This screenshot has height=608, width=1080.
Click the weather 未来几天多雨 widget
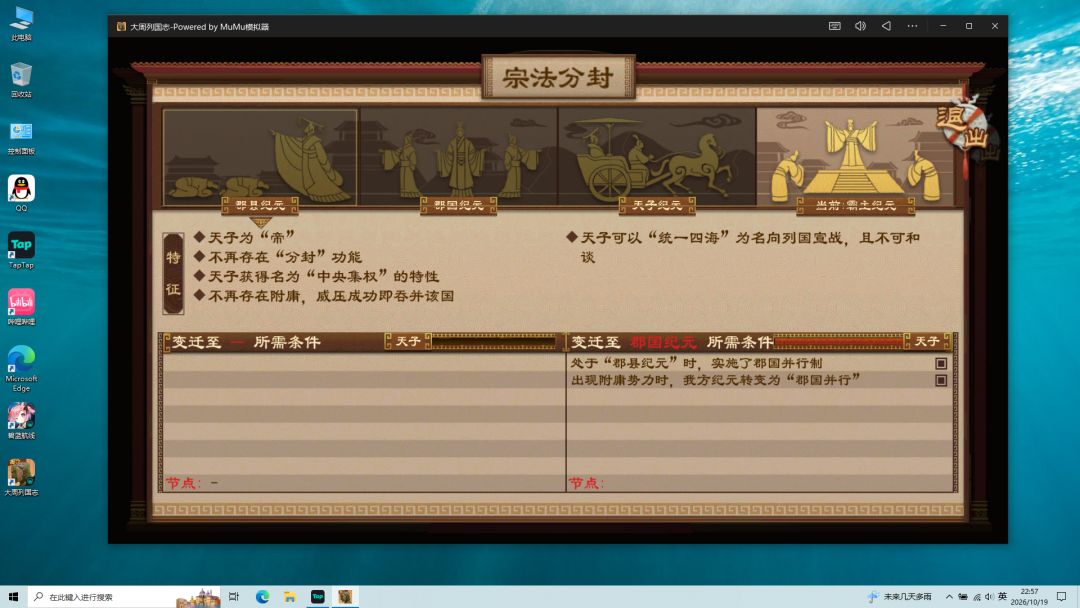click(900, 597)
